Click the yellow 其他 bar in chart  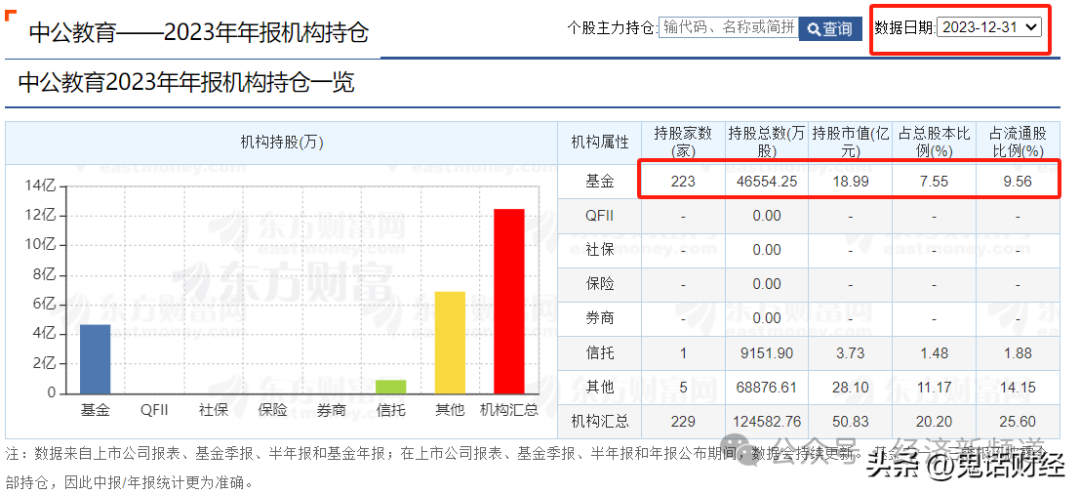pos(450,342)
